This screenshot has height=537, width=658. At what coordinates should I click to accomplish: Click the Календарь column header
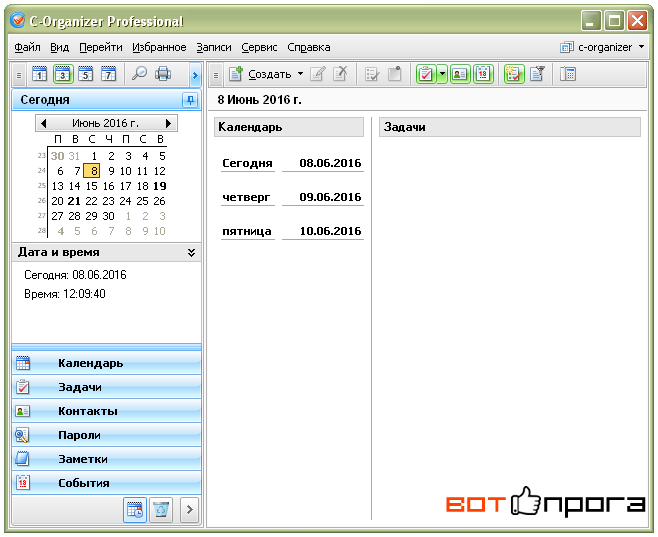pos(289,127)
